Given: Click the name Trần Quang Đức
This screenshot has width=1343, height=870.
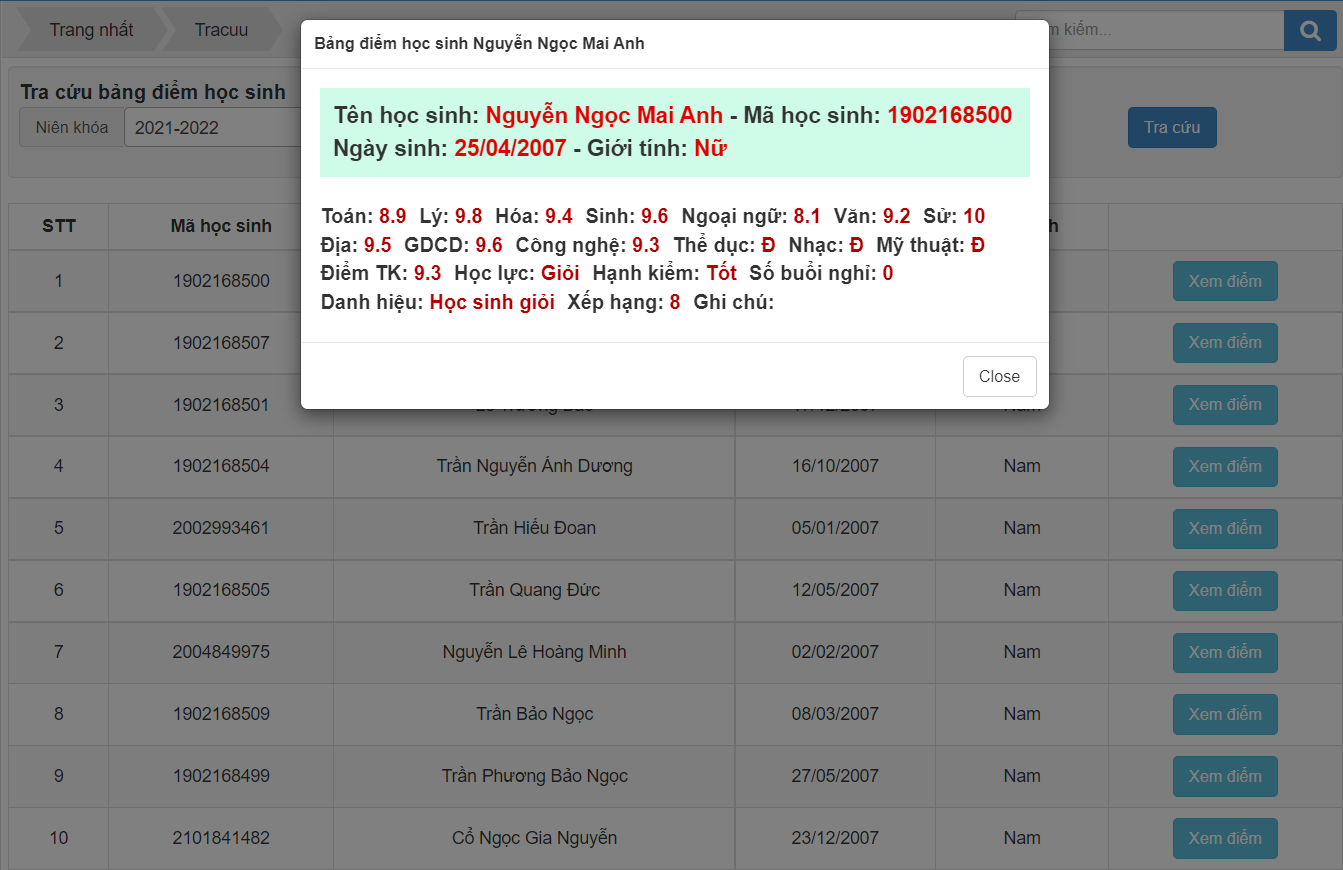Looking at the screenshot, I should pos(534,590).
